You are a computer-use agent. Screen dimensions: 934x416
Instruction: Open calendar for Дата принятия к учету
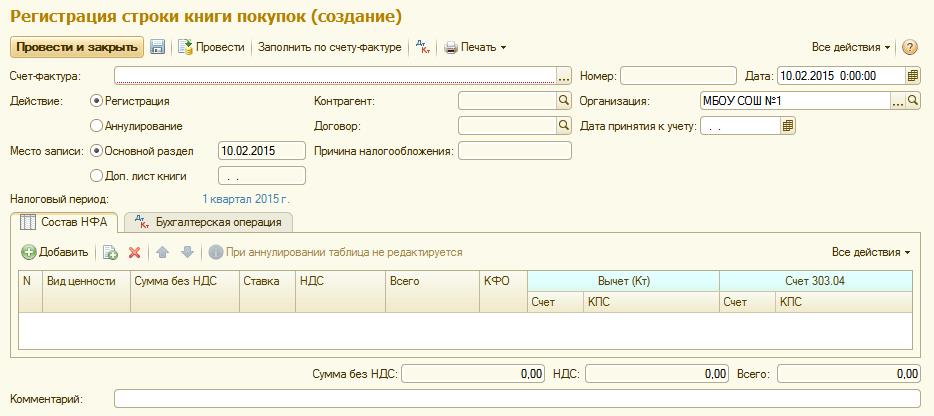coord(788,126)
